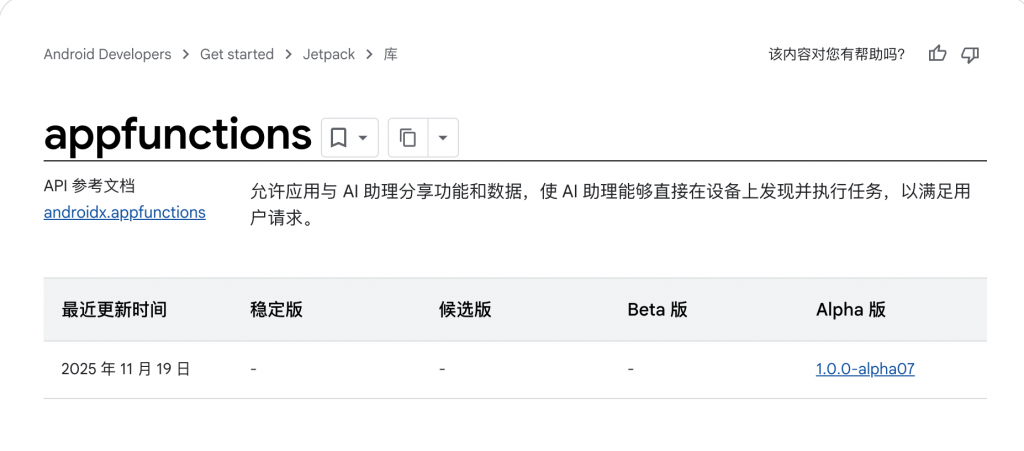1024x451 pixels.
Task: Open the 1.0.0-alpha07 release link
Action: 865,369
